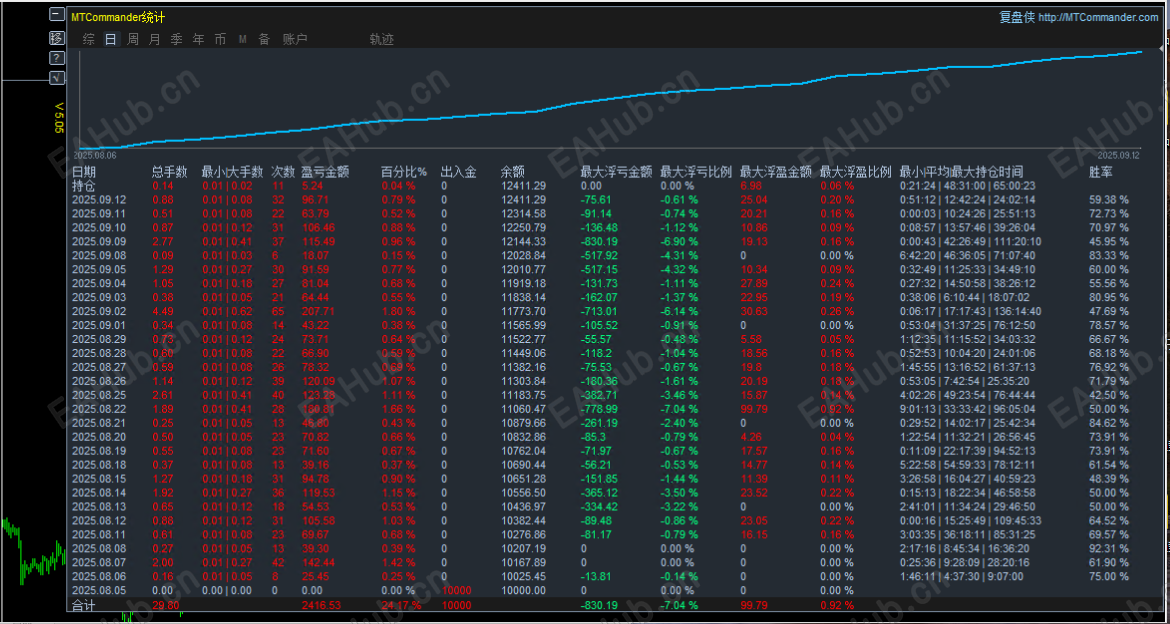
Task: Select the 2025.08.22 date row
Action: 99,409
